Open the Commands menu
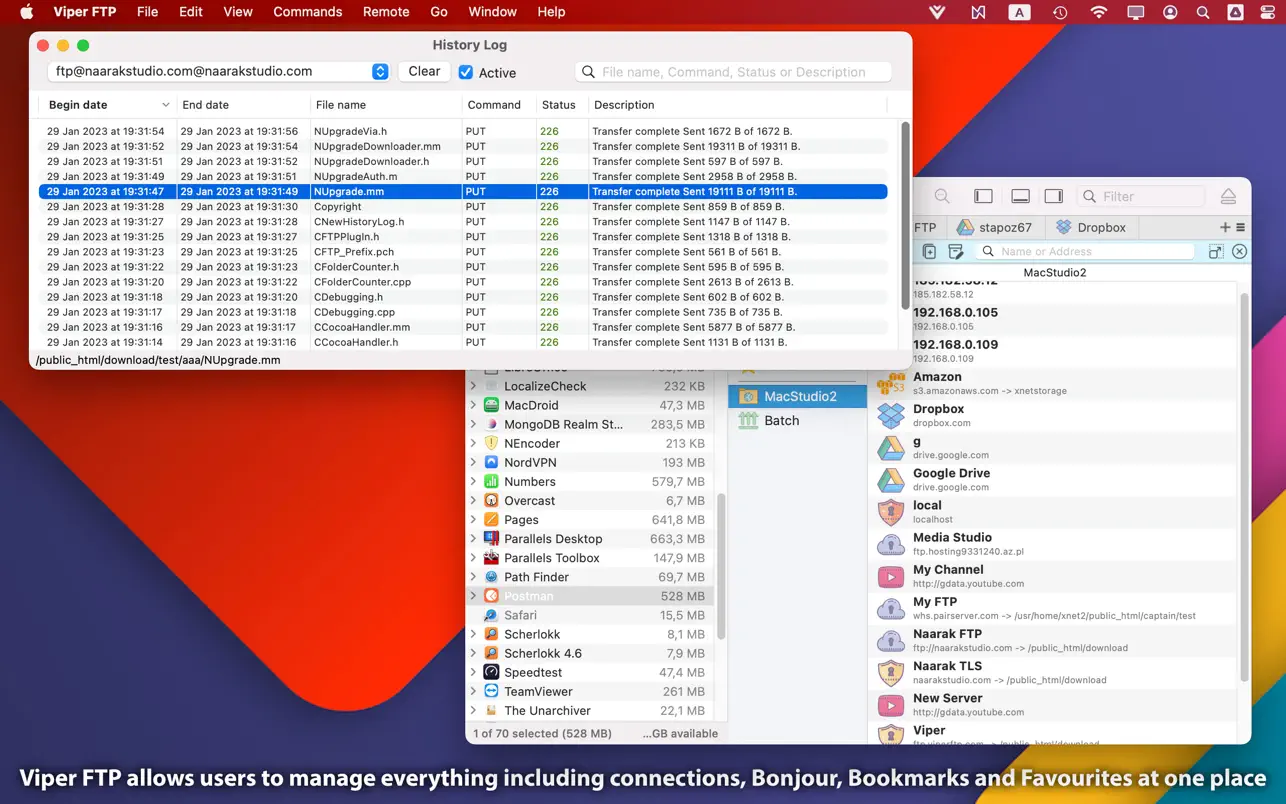The image size is (1286, 804). pyautogui.click(x=307, y=12)
